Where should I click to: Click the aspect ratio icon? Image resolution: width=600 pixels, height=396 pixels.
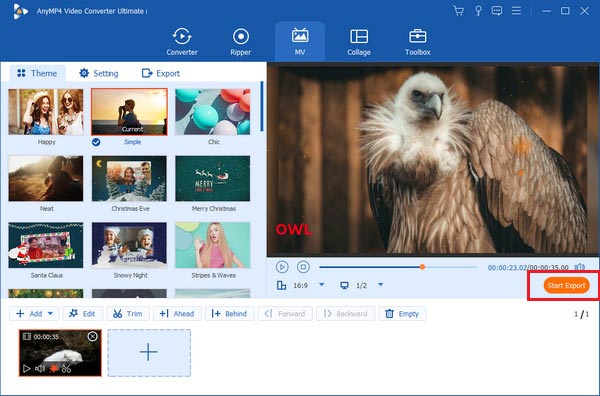coord(282,285)
